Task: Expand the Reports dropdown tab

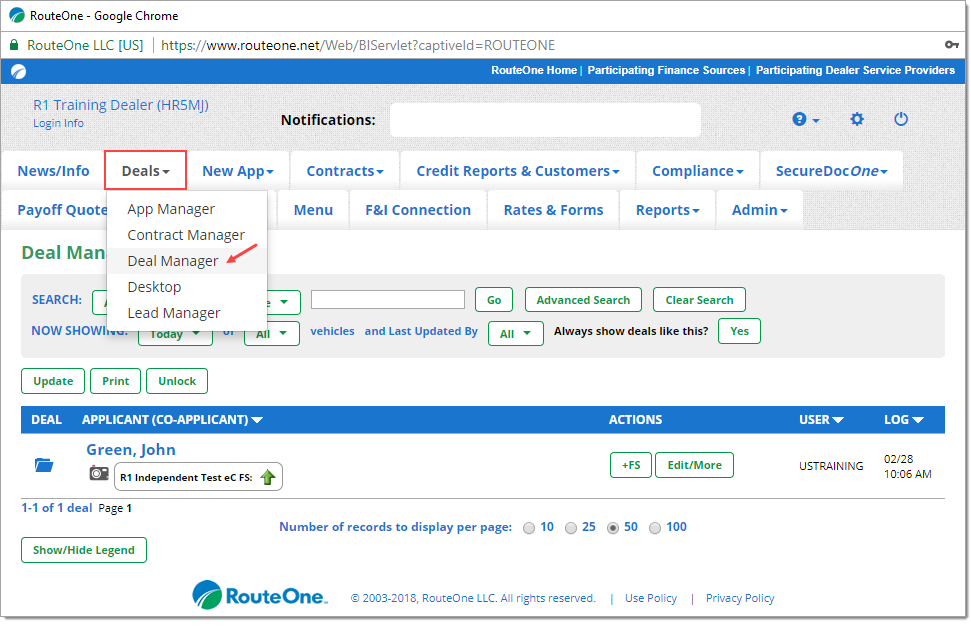Action: pos(668,210)
